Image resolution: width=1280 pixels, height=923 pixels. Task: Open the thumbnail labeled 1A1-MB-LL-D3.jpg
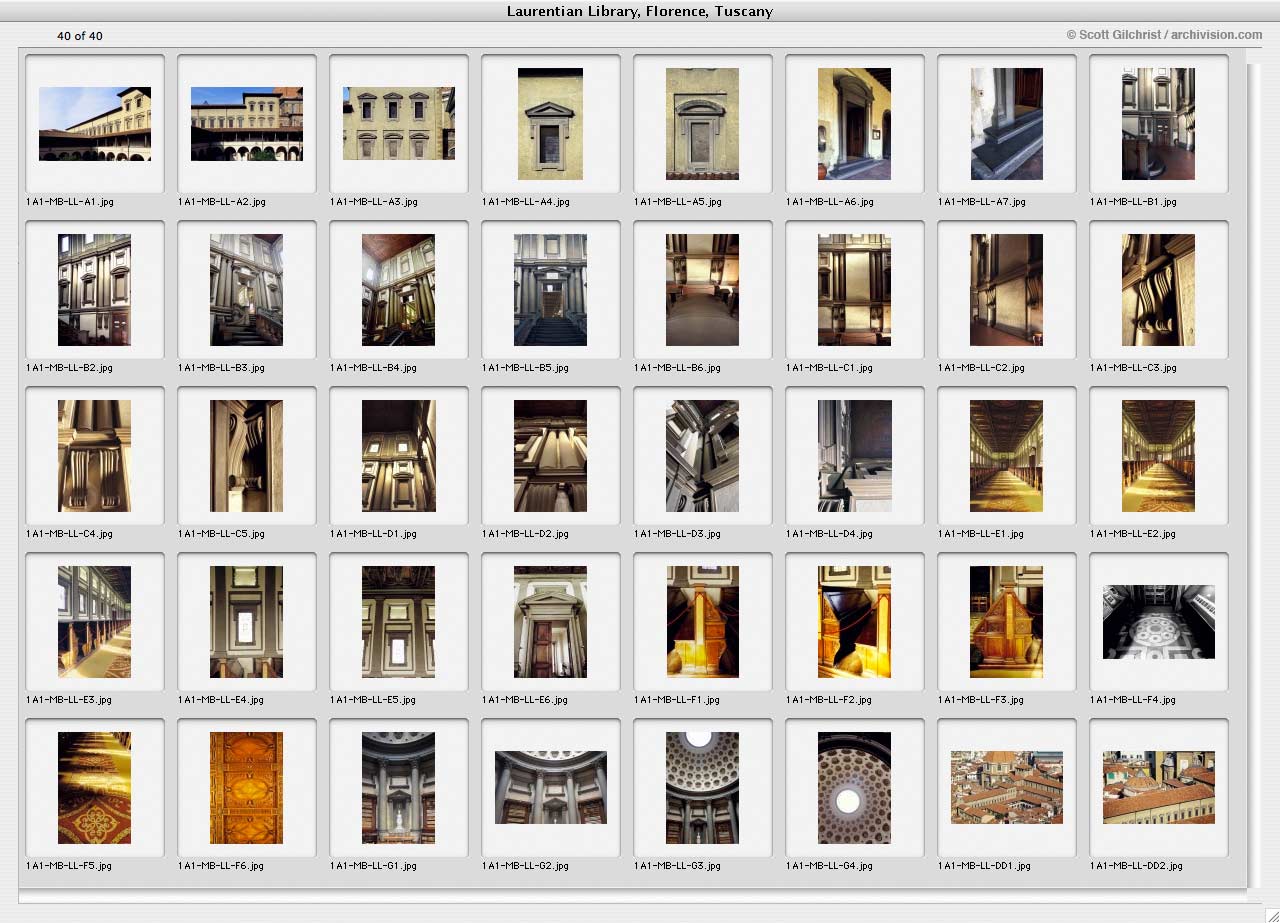coord(703,456)
